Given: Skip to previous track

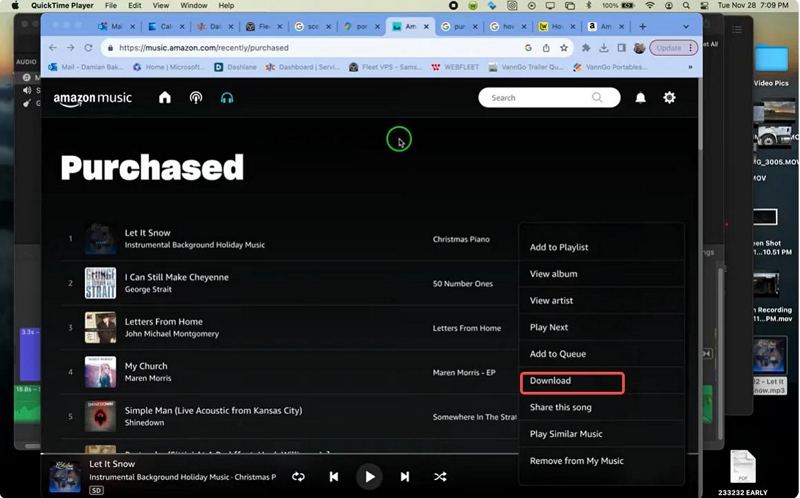Looking at the screenshot, I should 334,477.
